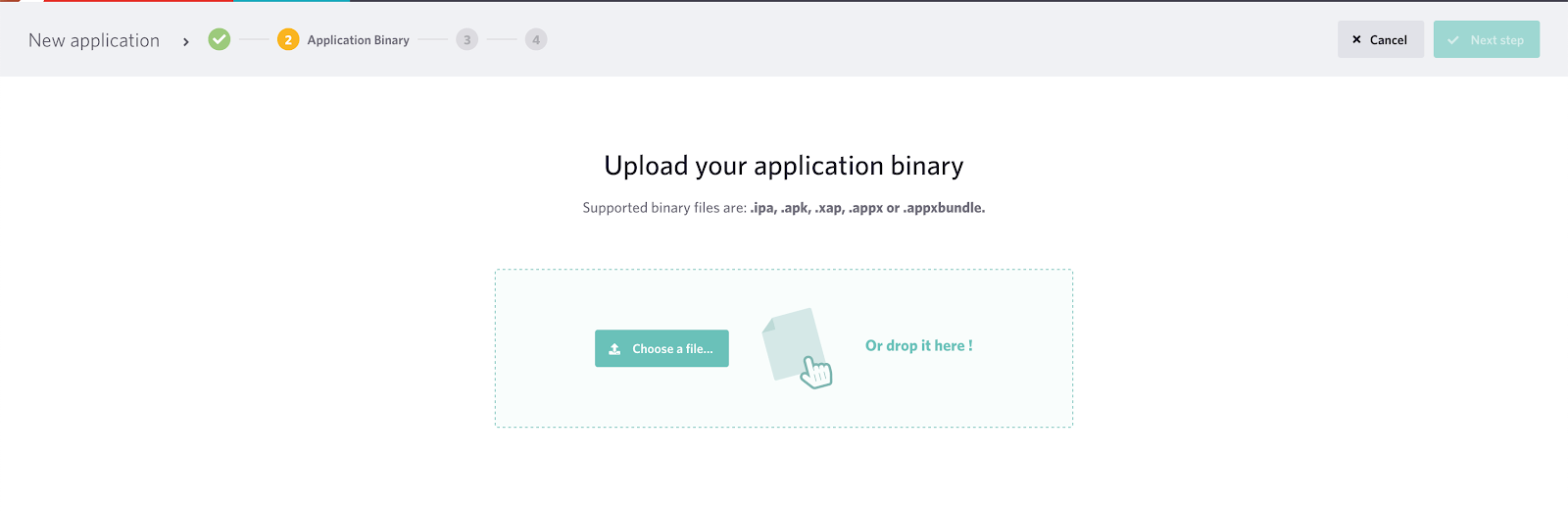Viewport: 1568px width, 511px height.
Task: Click the X icon on Cancel
Action: [x=1356, y=39]
